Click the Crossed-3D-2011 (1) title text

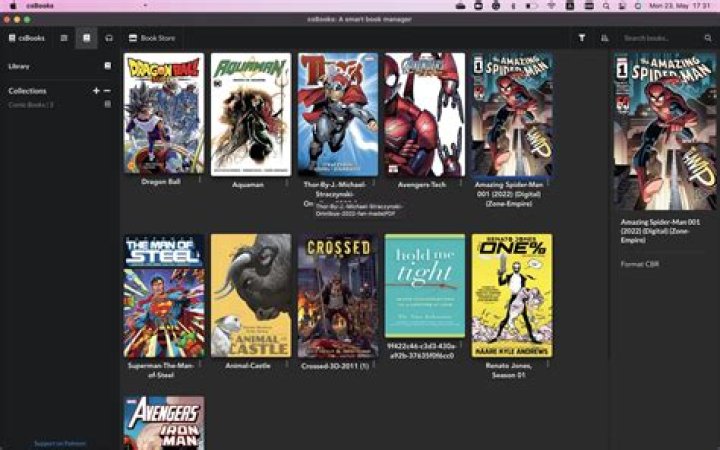335,366
